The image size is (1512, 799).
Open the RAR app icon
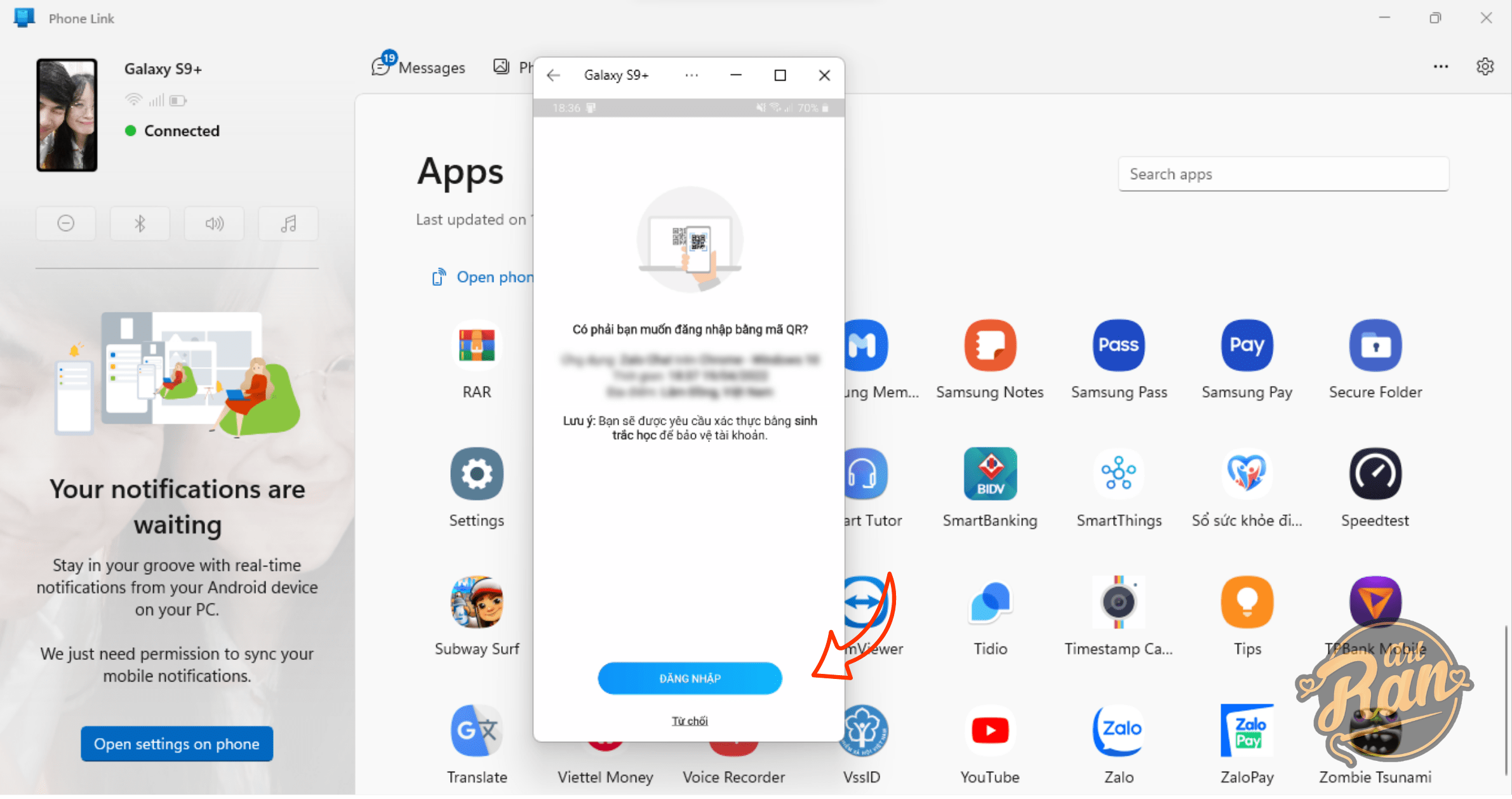(x=476, y=346)
